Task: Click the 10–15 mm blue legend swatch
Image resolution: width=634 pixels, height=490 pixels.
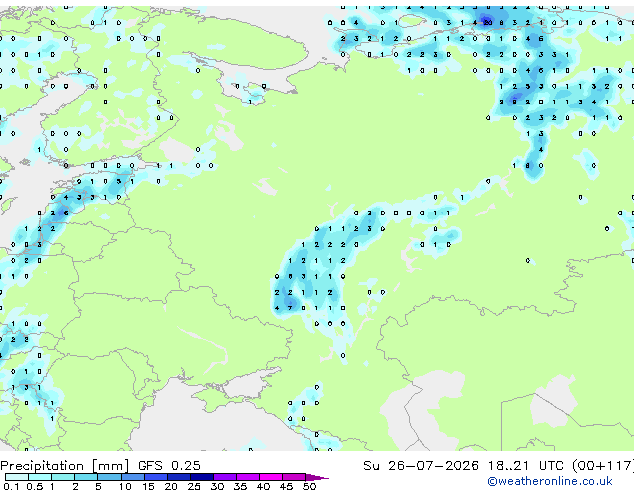Action: click(132, 477)
